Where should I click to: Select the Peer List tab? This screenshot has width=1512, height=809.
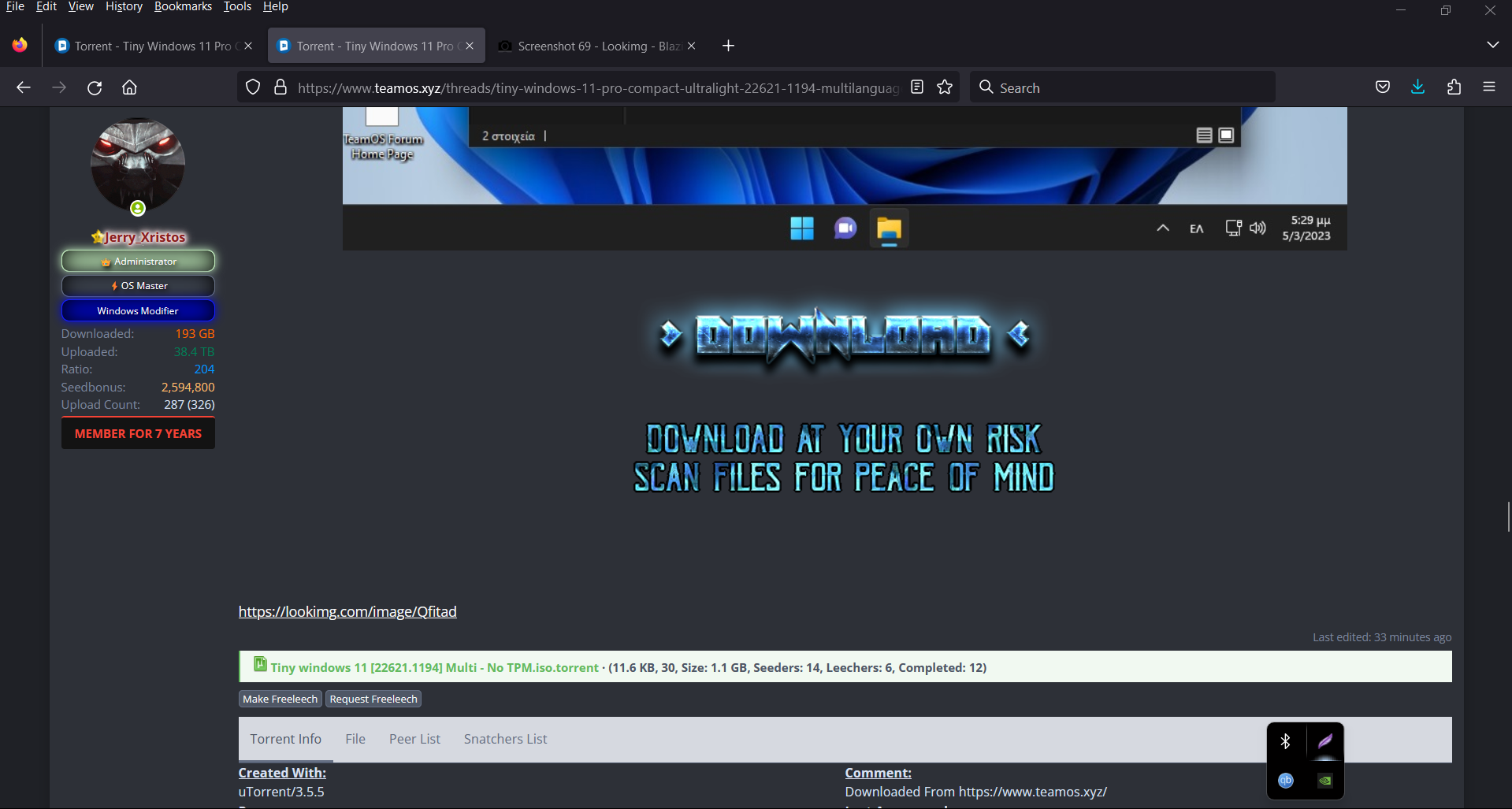point(414,739)
